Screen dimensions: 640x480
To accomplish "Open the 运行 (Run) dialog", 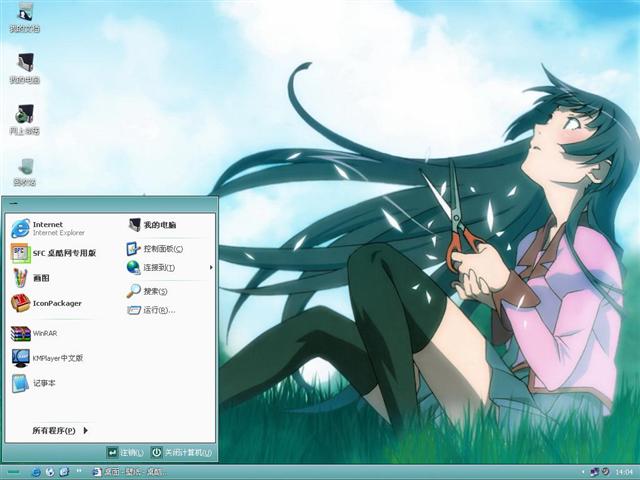I will click(157, 310).
